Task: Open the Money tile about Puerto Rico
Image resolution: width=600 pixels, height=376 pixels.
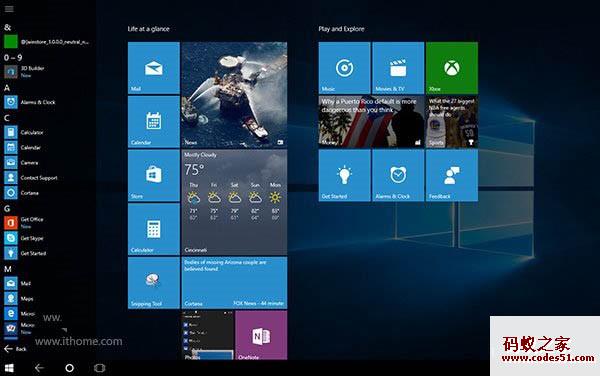Action: point(371,122)
